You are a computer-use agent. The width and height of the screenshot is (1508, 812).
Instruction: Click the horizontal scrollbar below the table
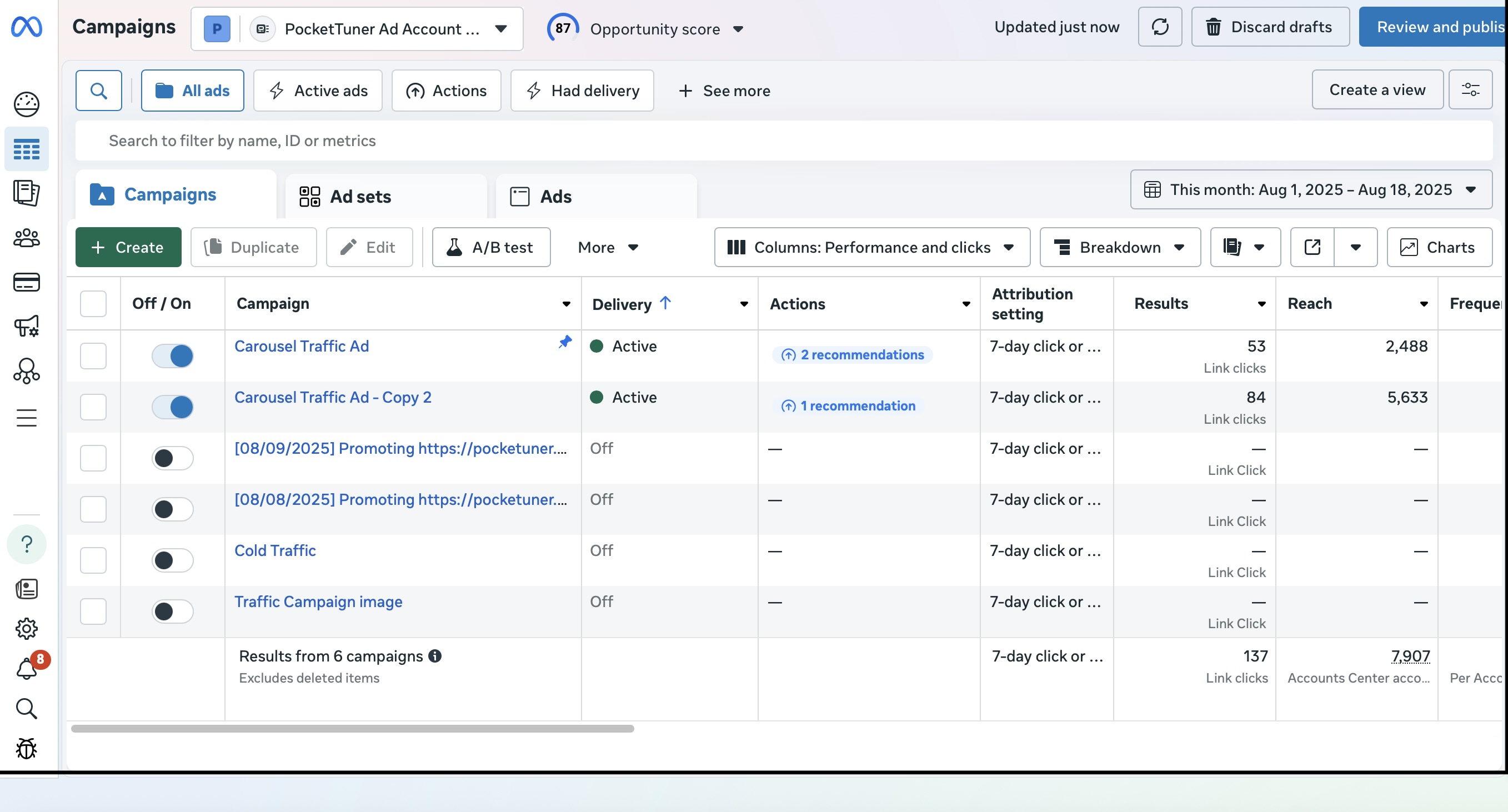click(352, 728)
